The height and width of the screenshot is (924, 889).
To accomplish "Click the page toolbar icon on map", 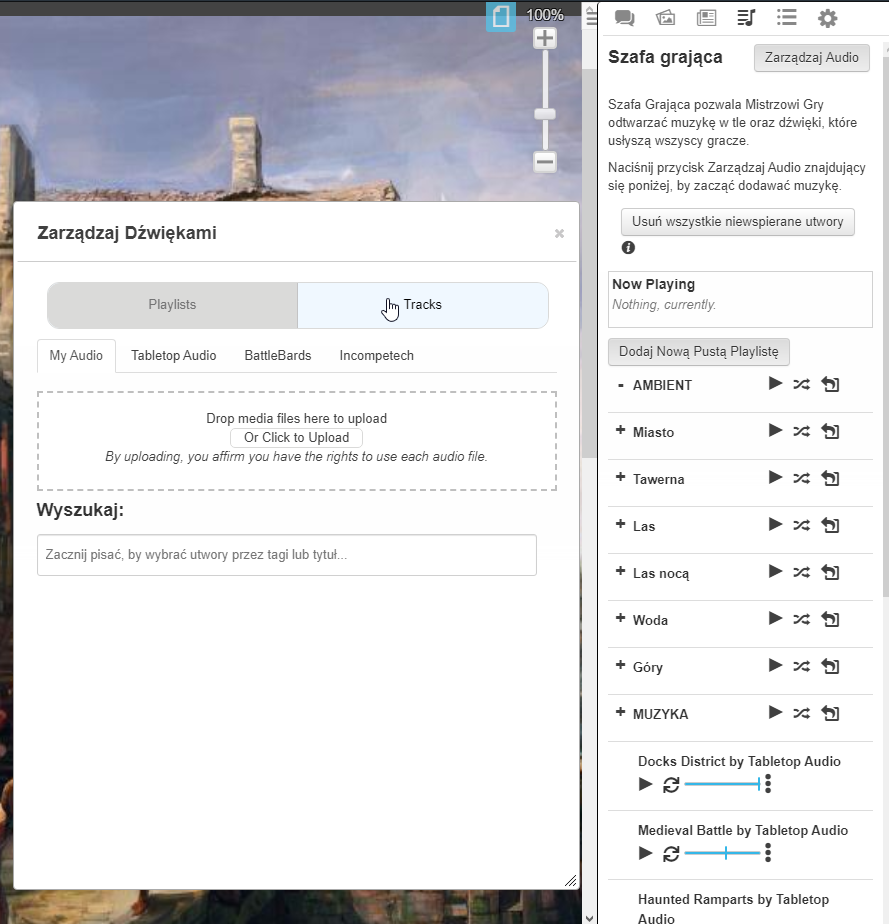I will 501,16.
